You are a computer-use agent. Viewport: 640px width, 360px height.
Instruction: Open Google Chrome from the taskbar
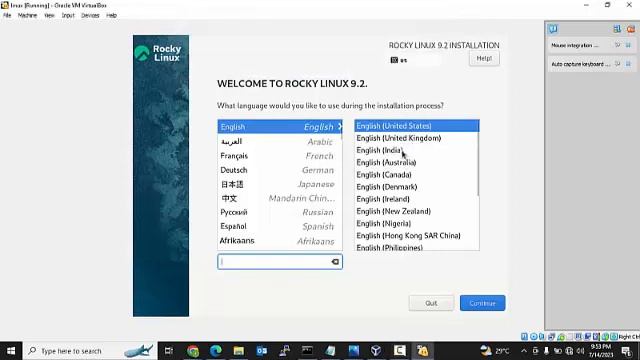(193, 351)
